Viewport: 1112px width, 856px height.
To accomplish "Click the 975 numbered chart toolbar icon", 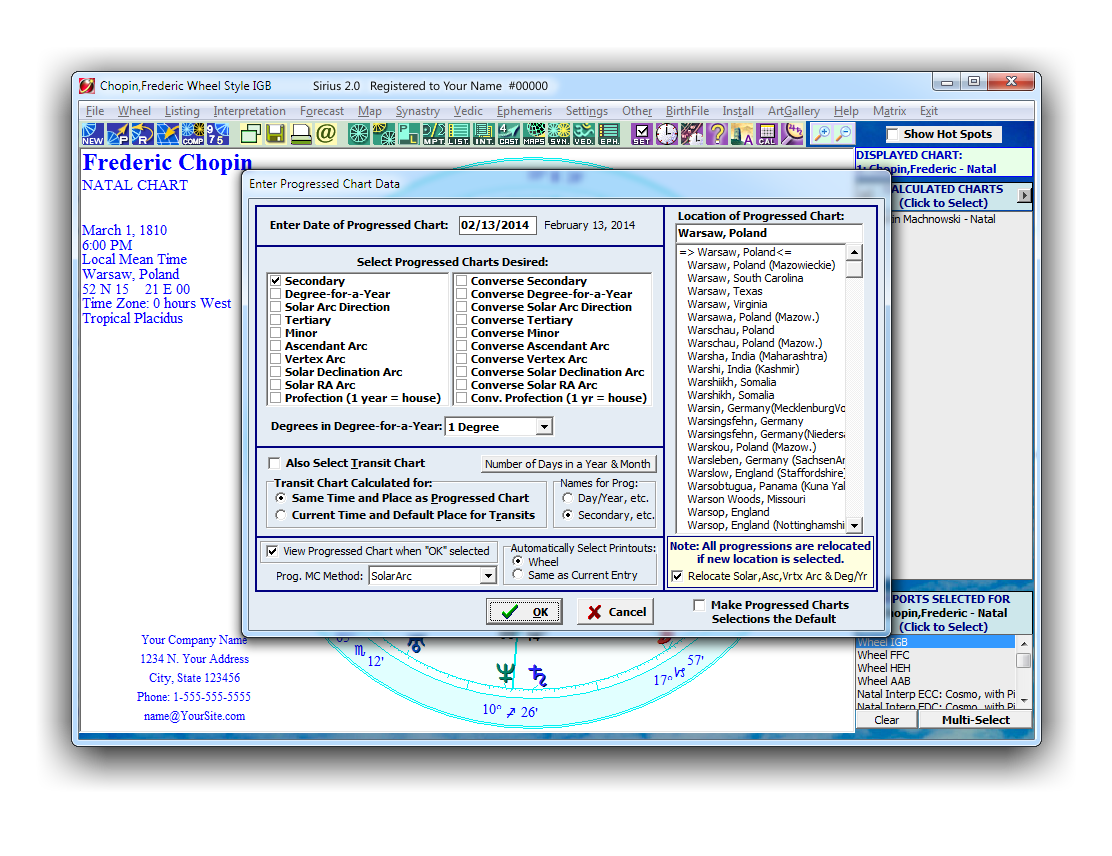I will click(x=218, y=133).
